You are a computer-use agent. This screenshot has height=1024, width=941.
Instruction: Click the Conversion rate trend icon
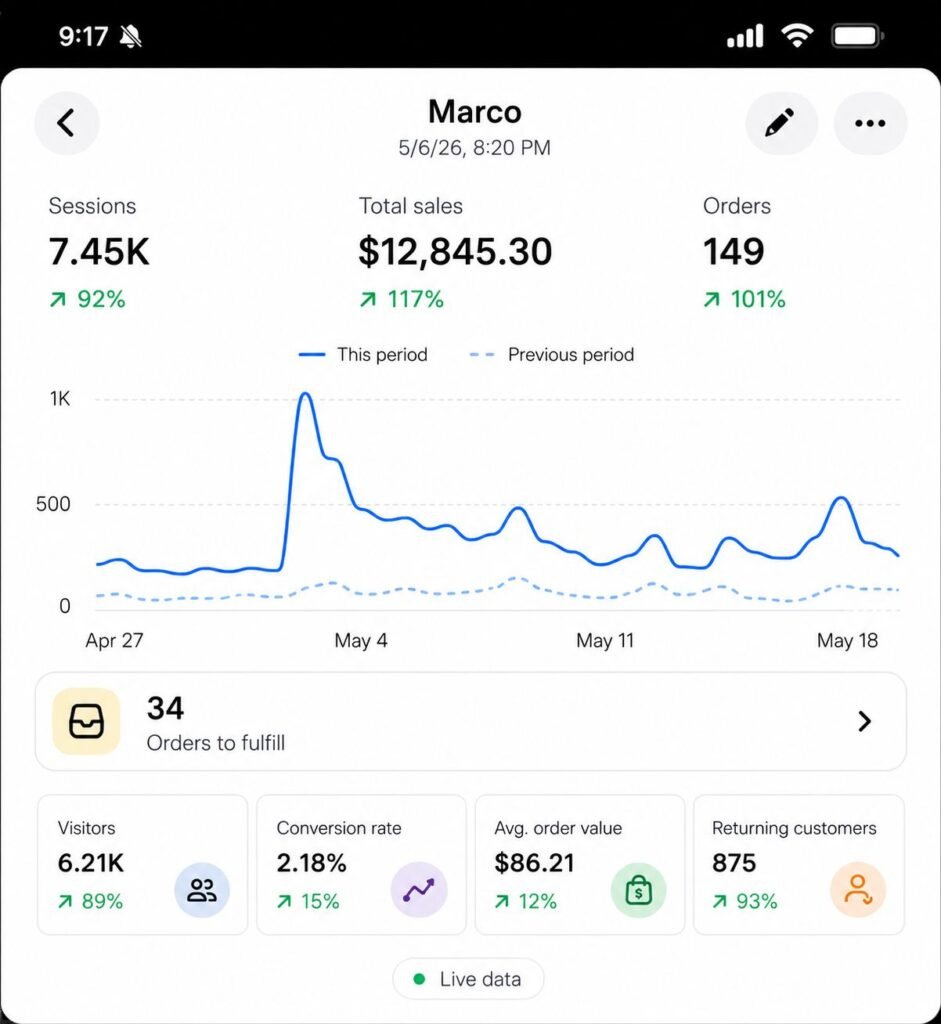click(419, 889)
